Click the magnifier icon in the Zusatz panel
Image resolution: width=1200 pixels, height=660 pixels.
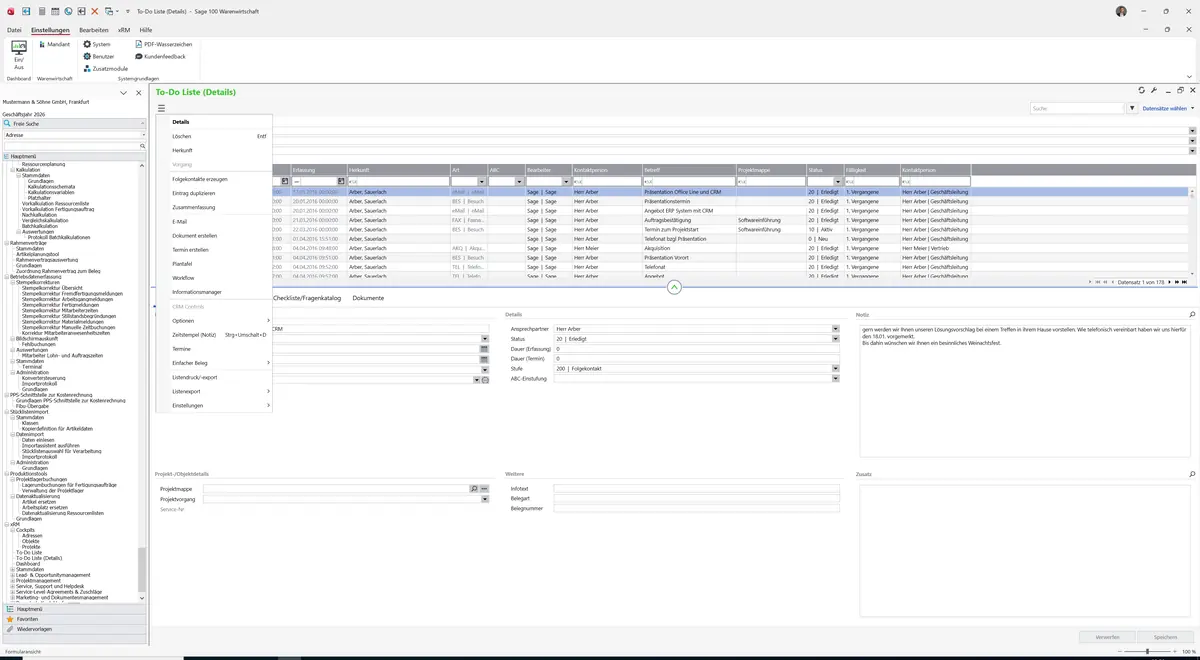point(1192,474)
